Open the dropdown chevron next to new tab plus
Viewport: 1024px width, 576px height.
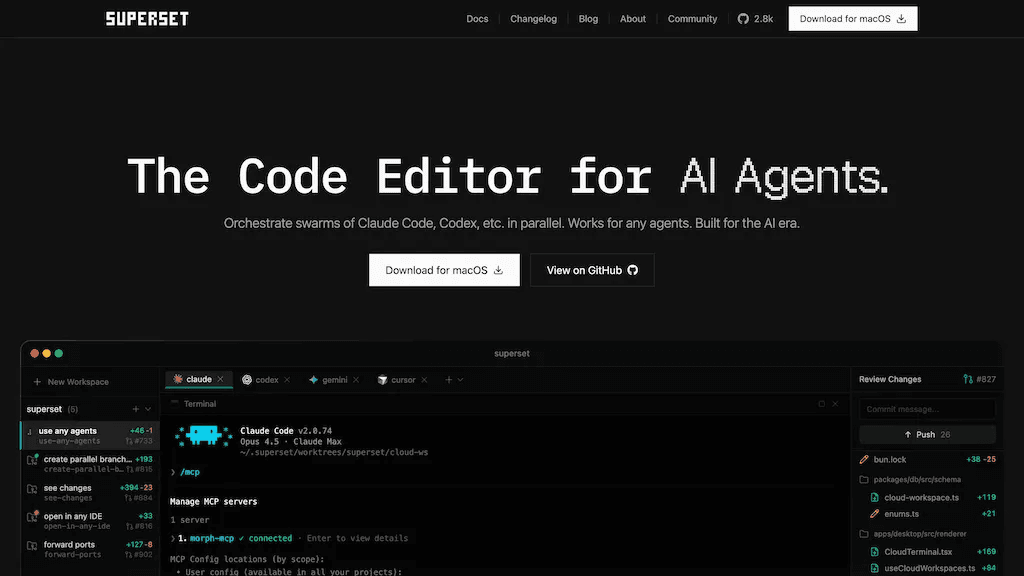(x=460, y=379)
